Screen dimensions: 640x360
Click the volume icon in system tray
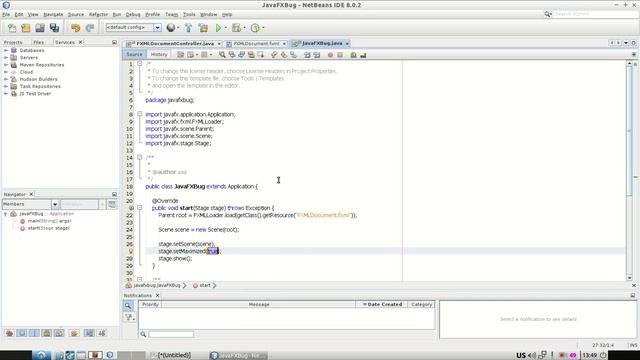[532, 356]
